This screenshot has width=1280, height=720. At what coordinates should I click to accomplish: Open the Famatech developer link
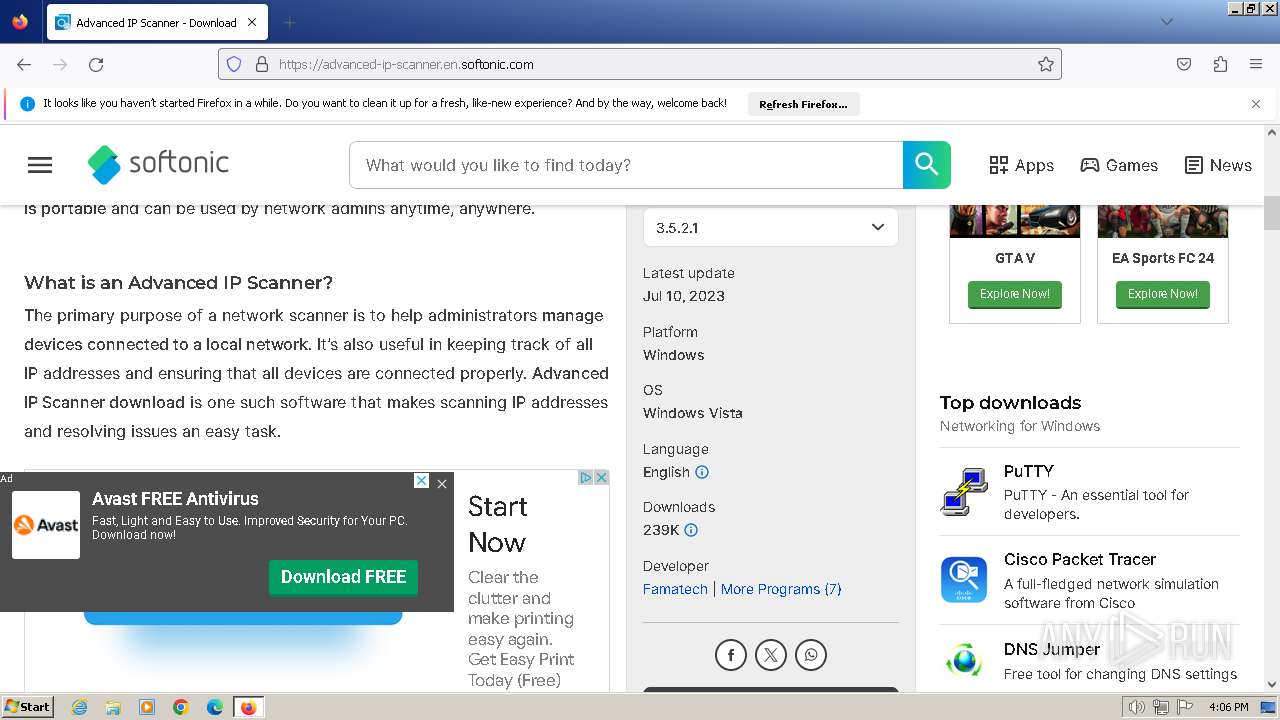675,589
